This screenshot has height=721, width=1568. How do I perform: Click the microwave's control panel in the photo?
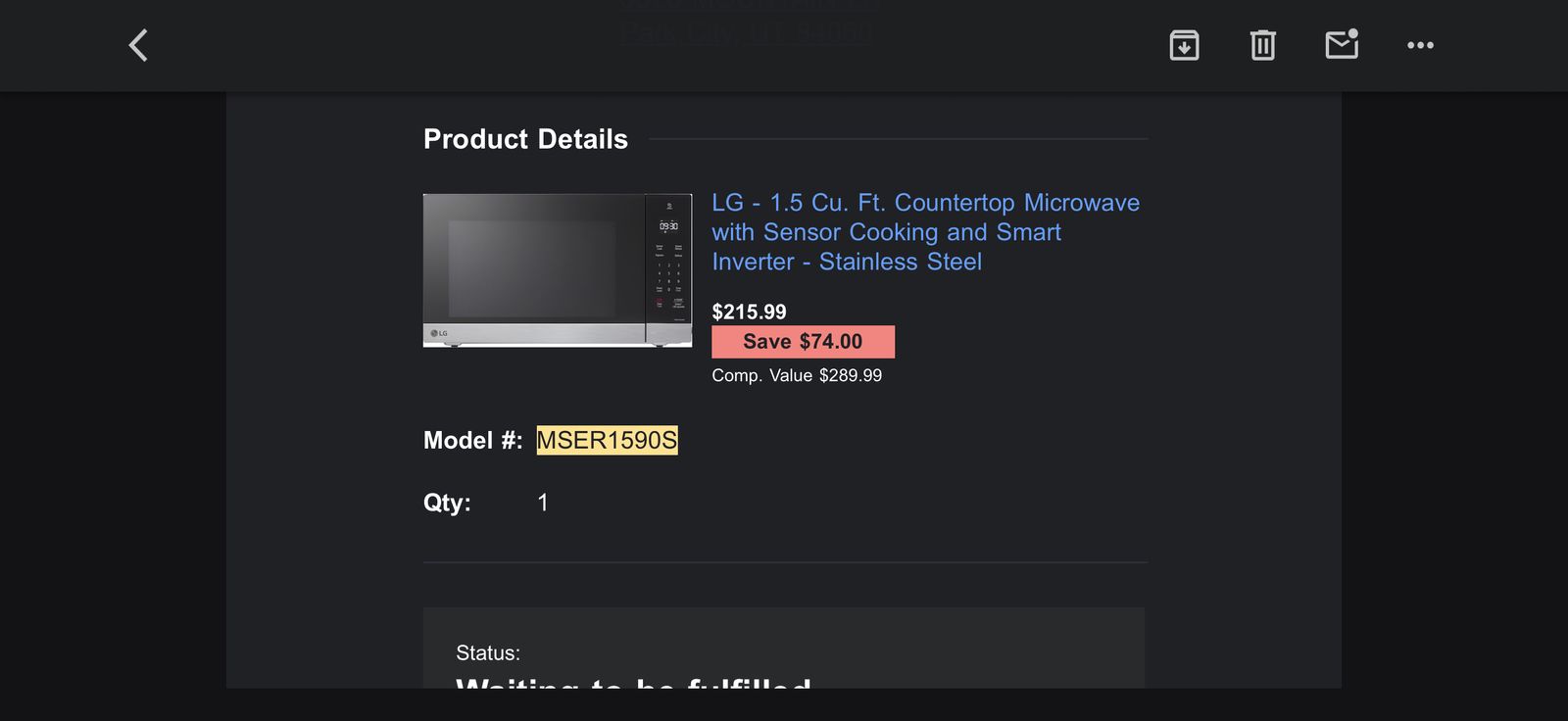pyautogui.click(x=668, y=269)
